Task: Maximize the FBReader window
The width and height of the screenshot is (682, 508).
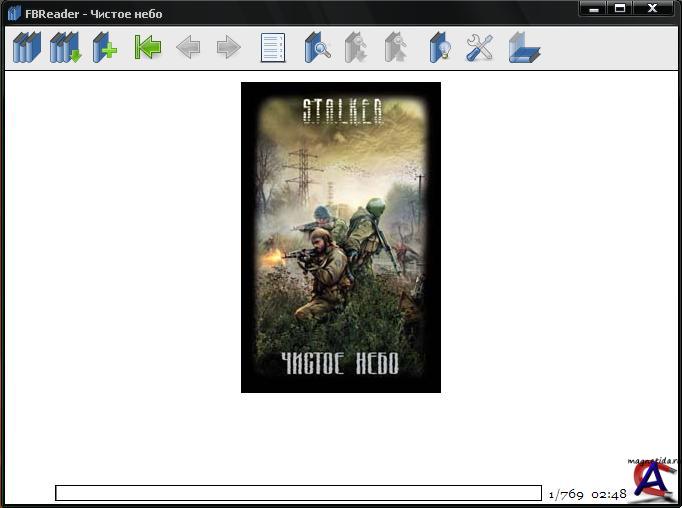Action: [620, 9]
